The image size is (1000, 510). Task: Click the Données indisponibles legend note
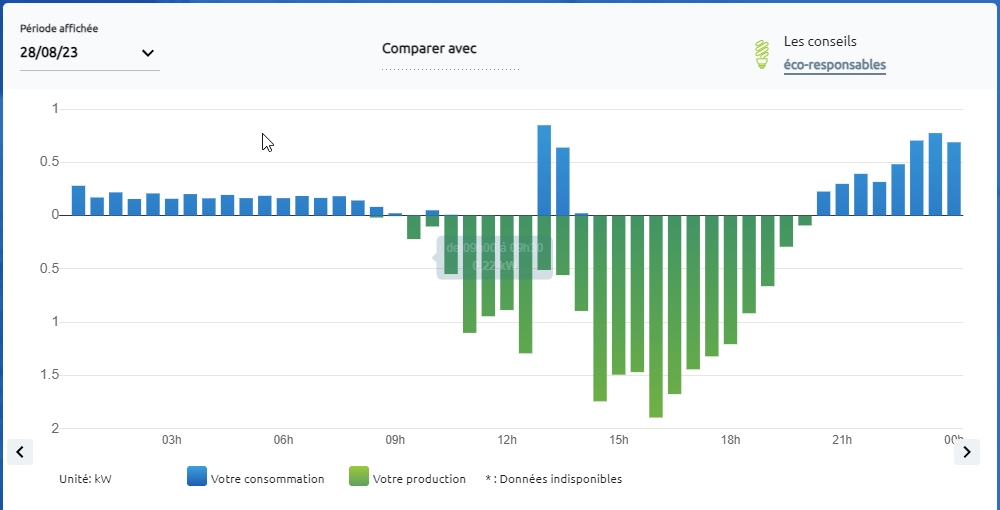[554, 479]
